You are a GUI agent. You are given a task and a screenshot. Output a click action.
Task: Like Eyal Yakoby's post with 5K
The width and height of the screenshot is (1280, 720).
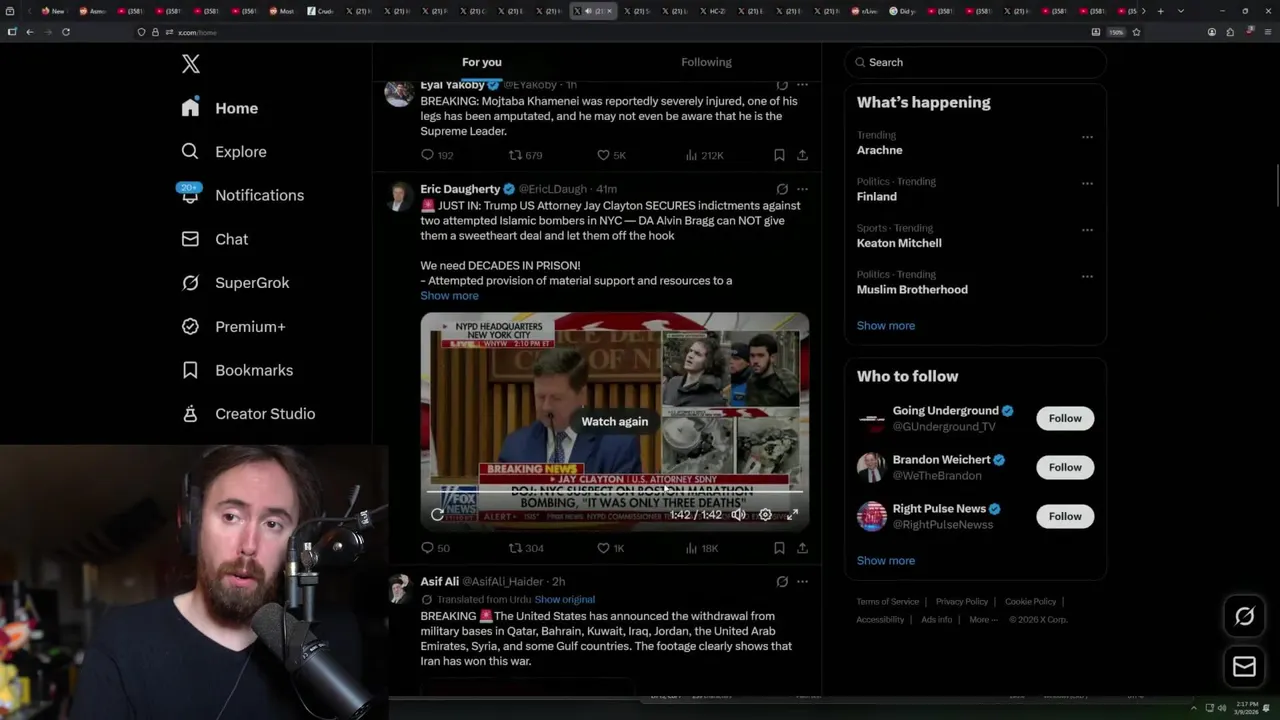pyautogui.click(x=611, y=155)
